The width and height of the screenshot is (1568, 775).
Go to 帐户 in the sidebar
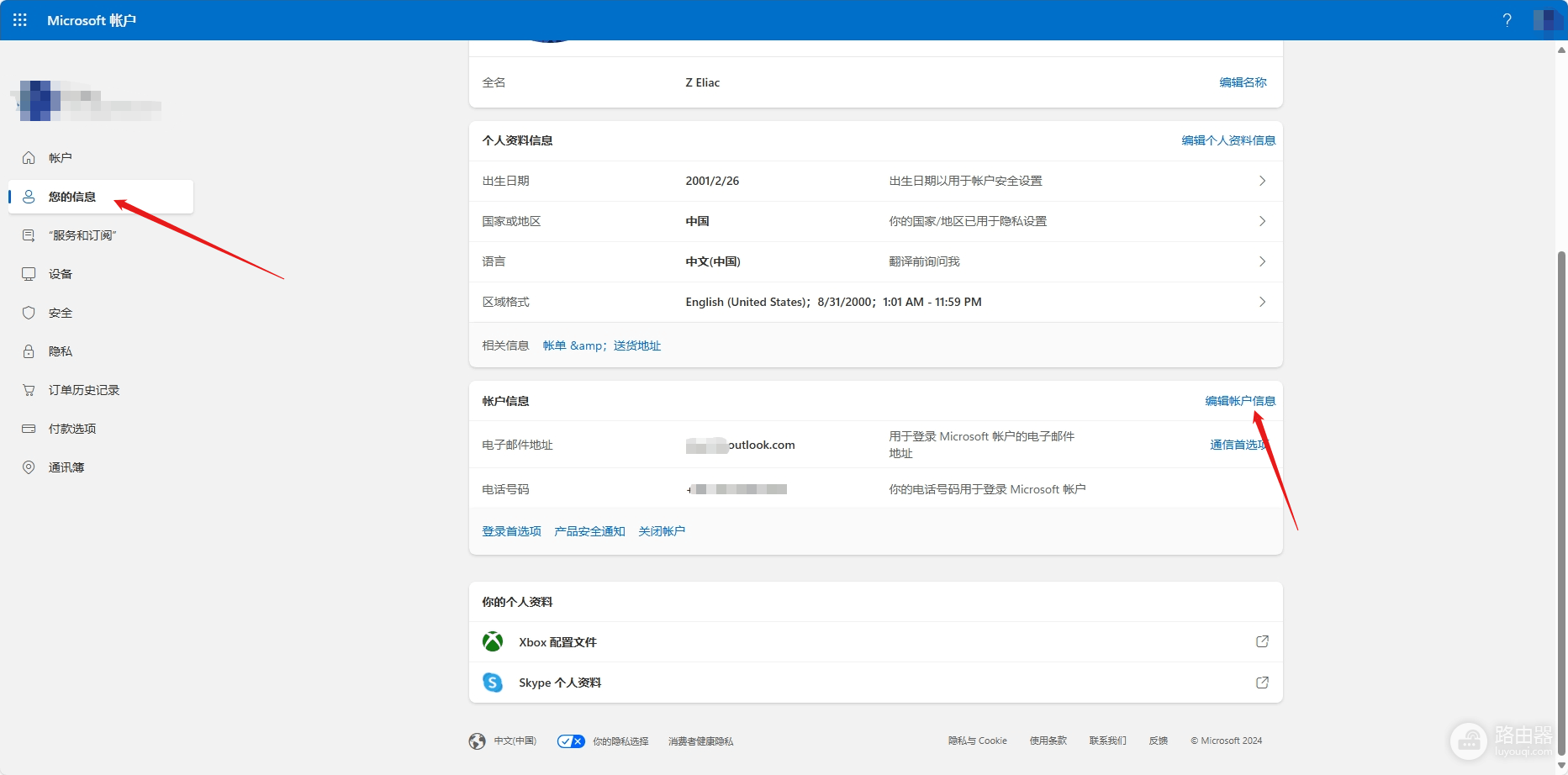(x=101, y=158)
